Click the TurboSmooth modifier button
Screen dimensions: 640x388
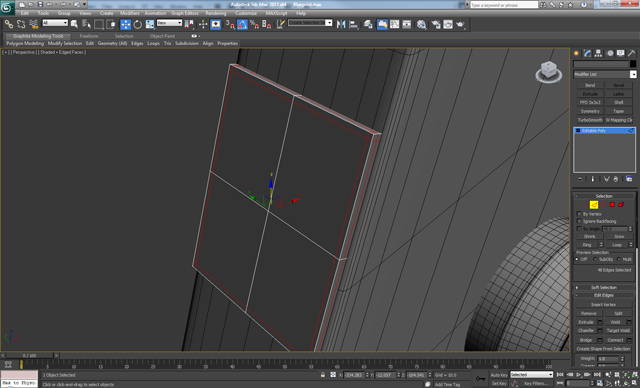point(590,120)
